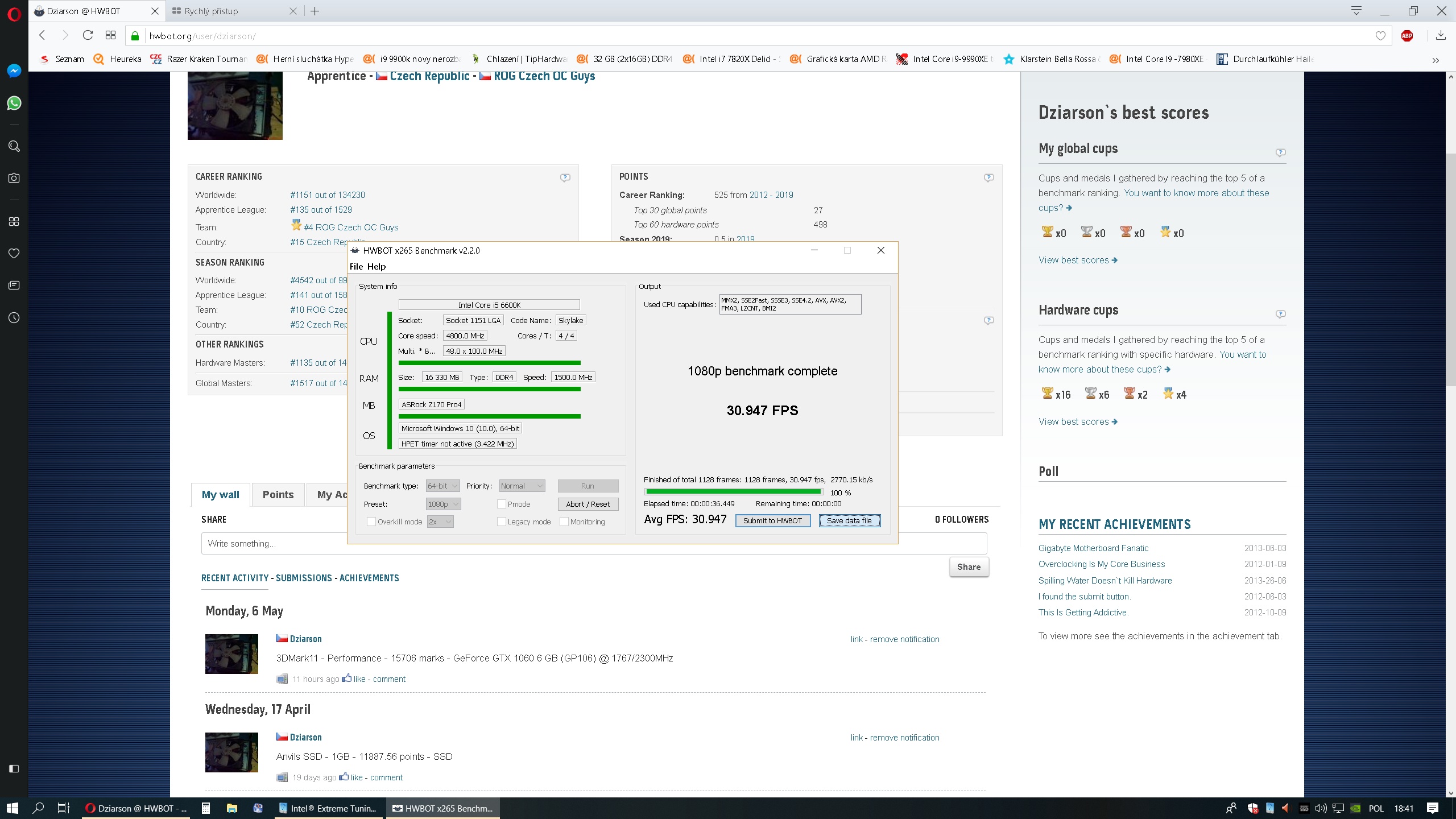Switch to Intel Extreme Tuning taskbar app
1456x819 pixels.
tap(328, 808)
